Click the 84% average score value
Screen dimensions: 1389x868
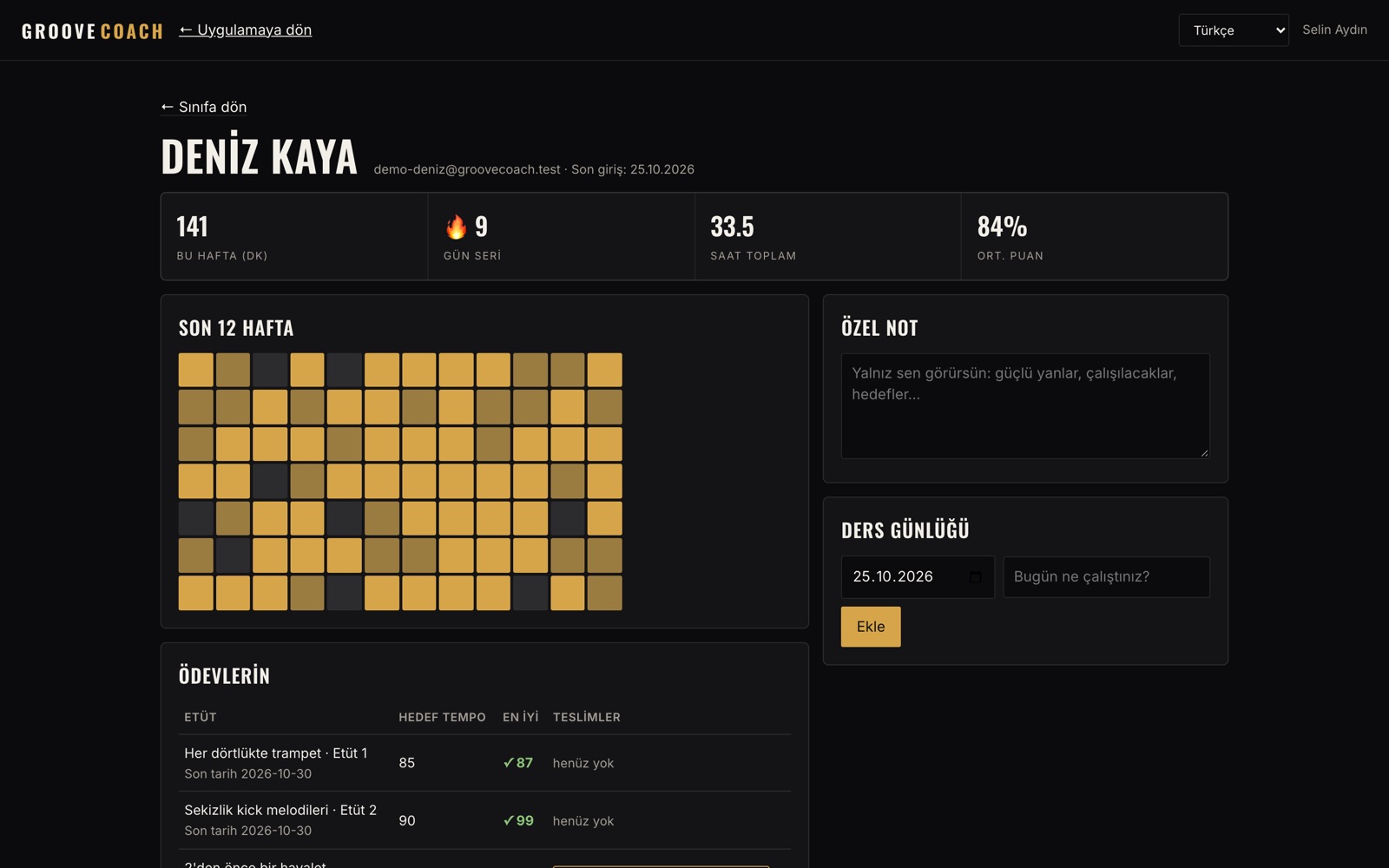(x=1002, y=227)
